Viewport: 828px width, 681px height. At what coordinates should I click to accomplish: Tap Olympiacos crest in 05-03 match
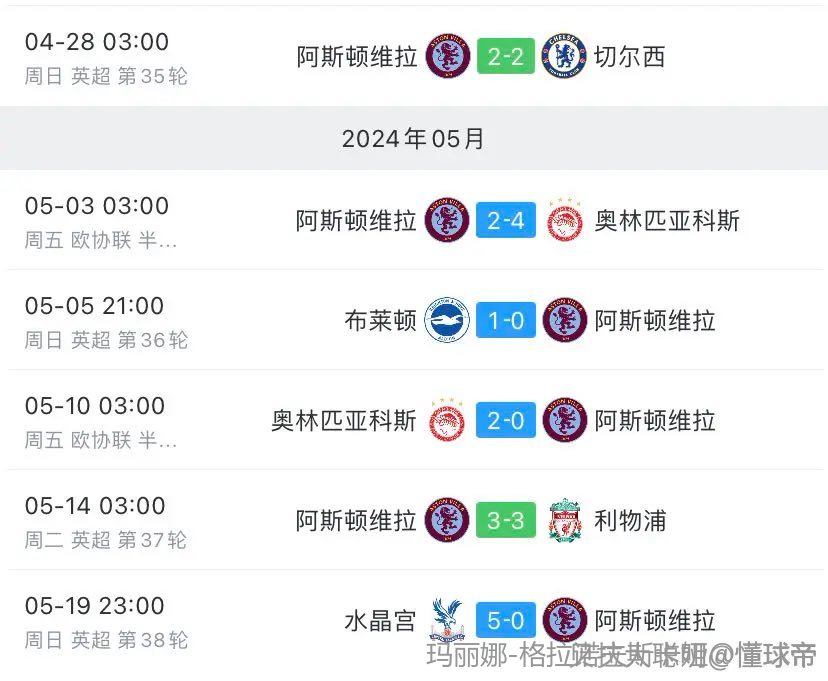click(x=564, y=220)
